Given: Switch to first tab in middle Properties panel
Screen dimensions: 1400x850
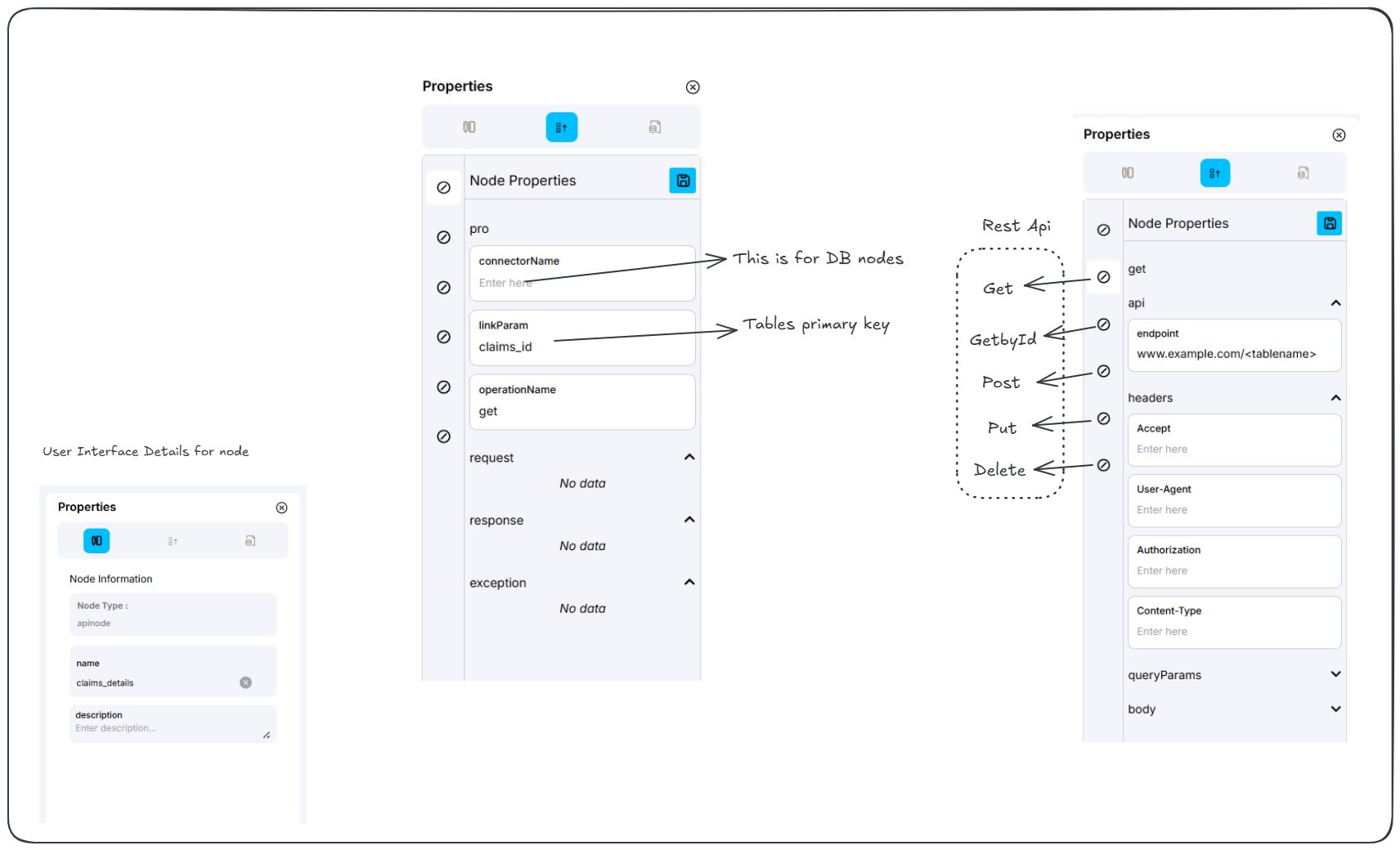Looking at the screenshot, I should [469, 127].
